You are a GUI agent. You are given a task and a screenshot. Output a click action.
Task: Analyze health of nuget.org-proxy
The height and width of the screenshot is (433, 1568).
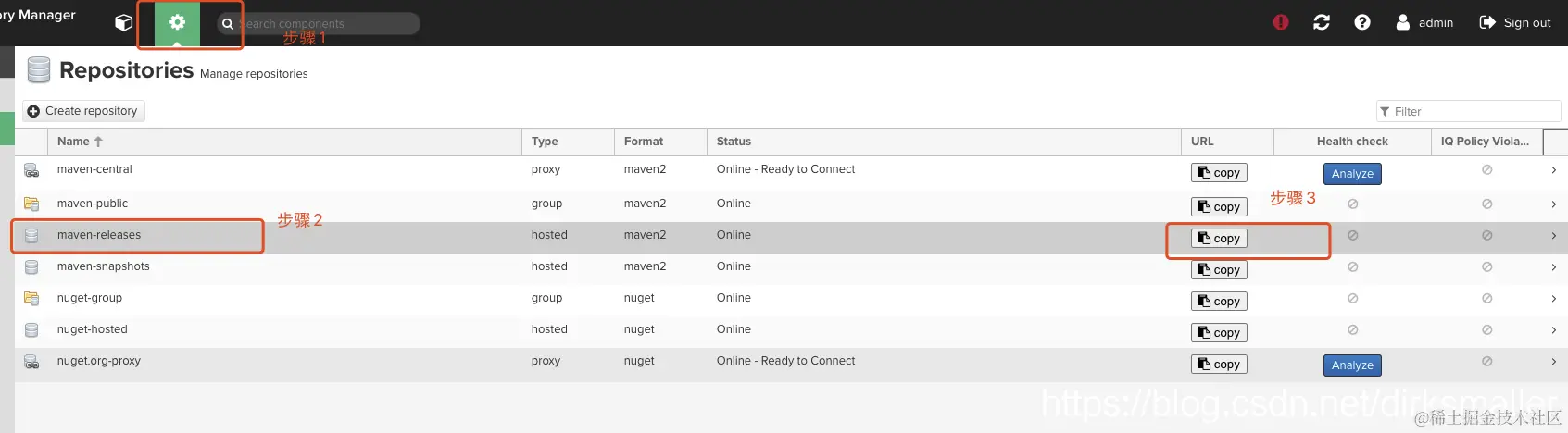tap(1352, 365)
